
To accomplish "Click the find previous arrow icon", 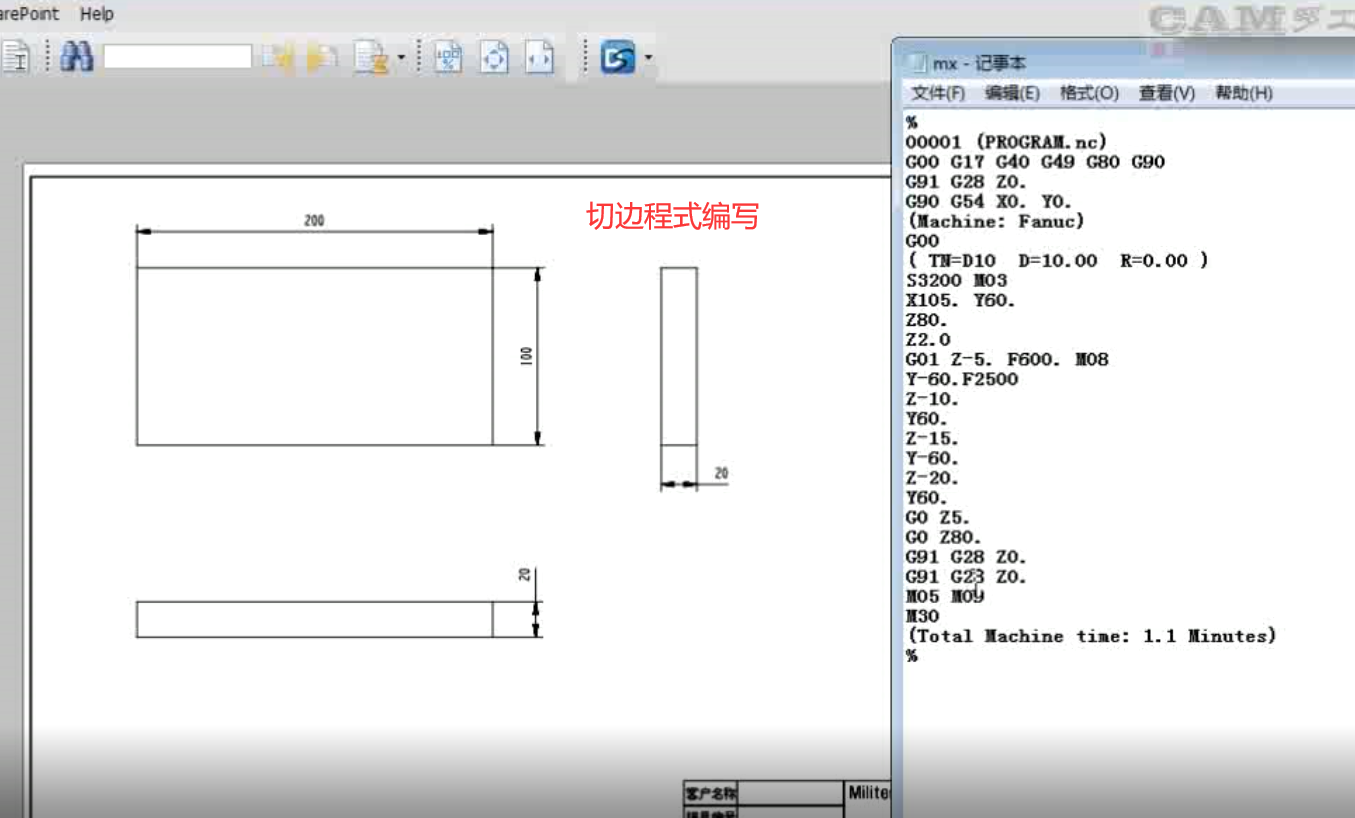I will 279,57.
